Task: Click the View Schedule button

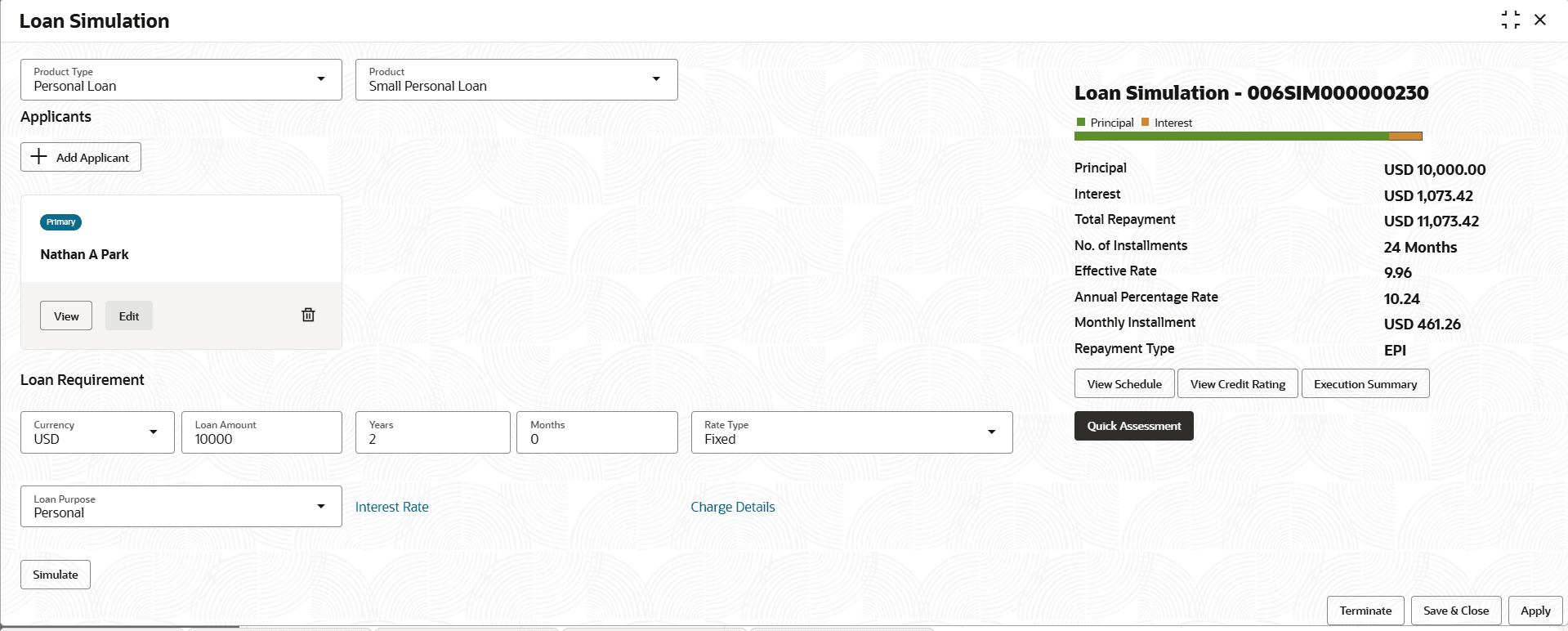Action: click(x=1124, y=384)
